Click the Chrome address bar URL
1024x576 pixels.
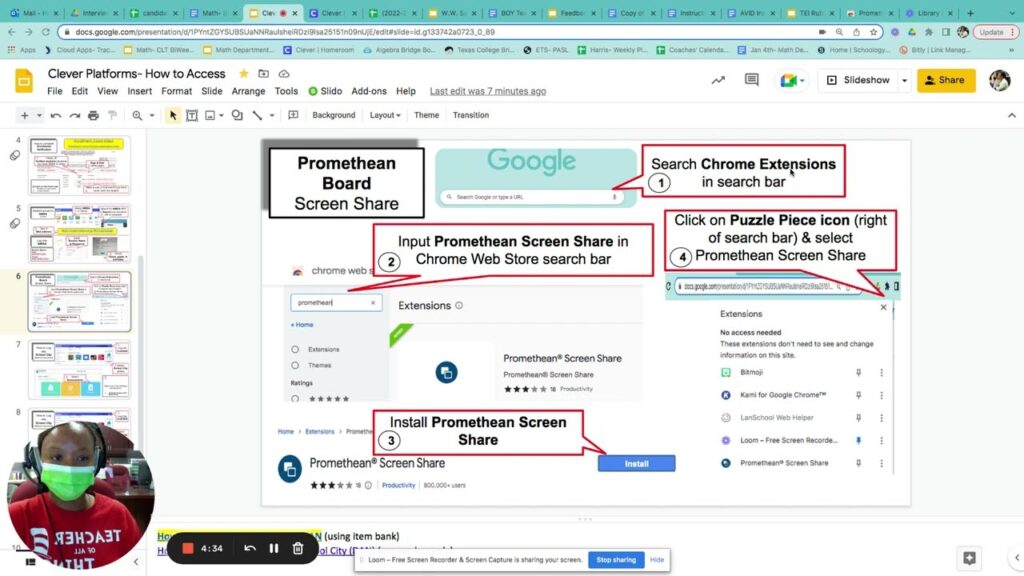click(x=285, y=32)
